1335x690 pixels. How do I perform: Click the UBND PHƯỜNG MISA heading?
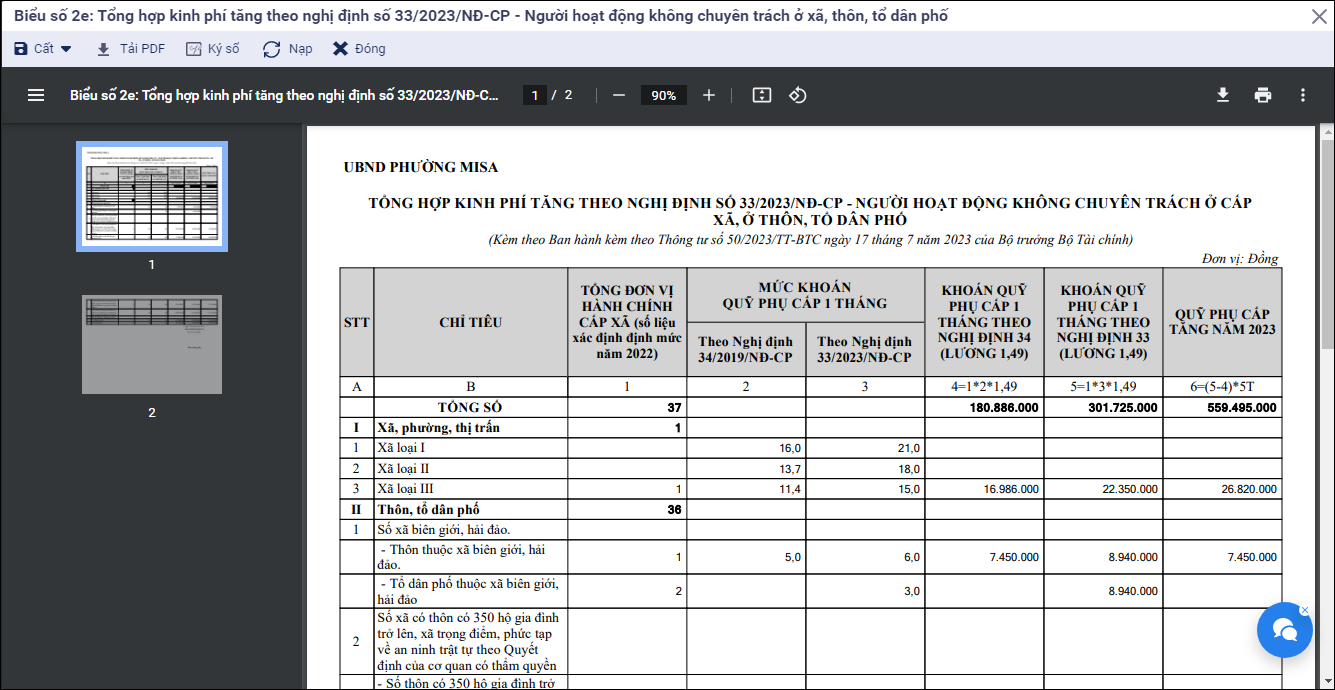click(x=421, y=167)
